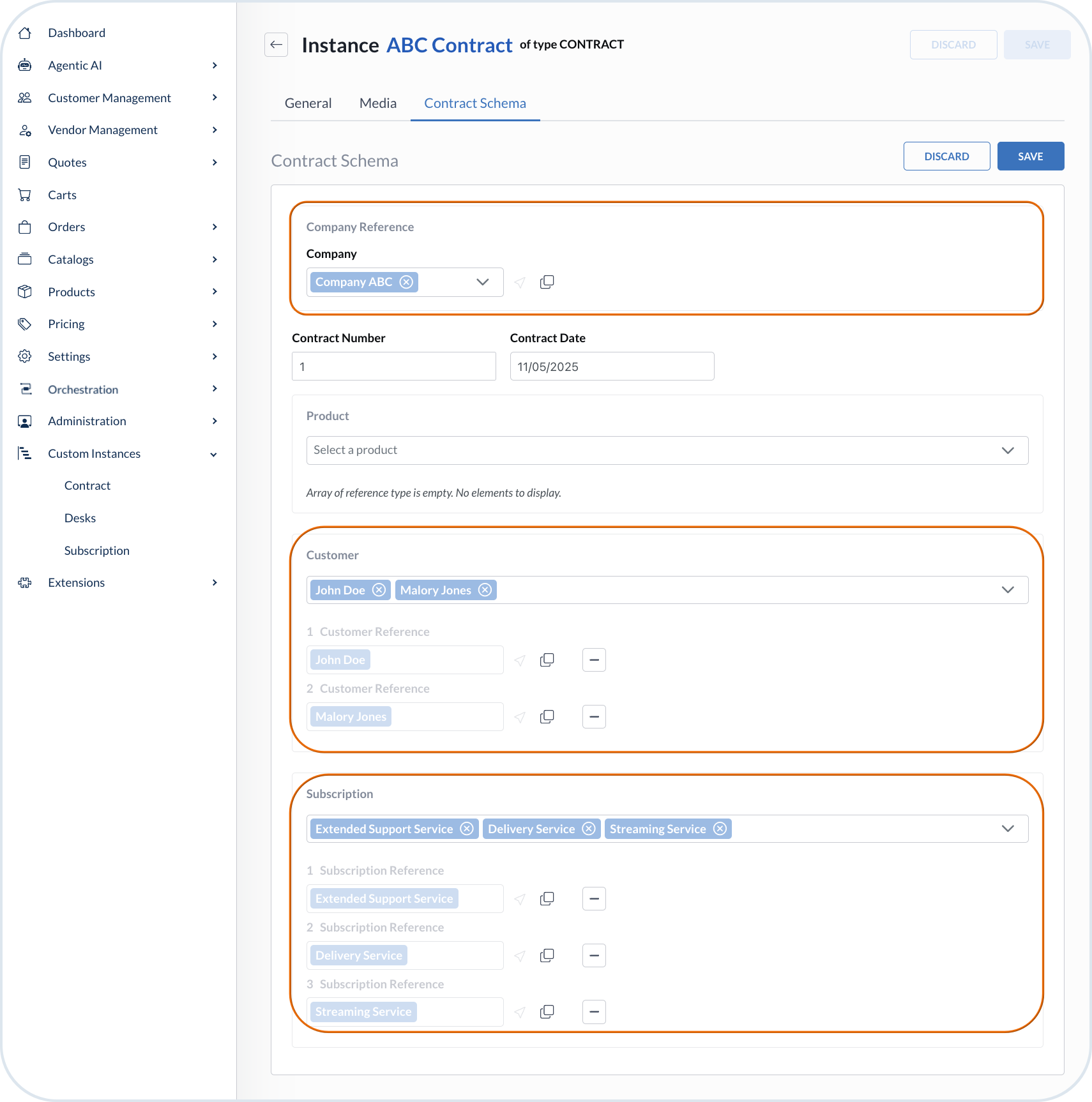Viewport: 1092px width, 1102px height.
Task: Switch to the General tab
Action: [308, 103]
